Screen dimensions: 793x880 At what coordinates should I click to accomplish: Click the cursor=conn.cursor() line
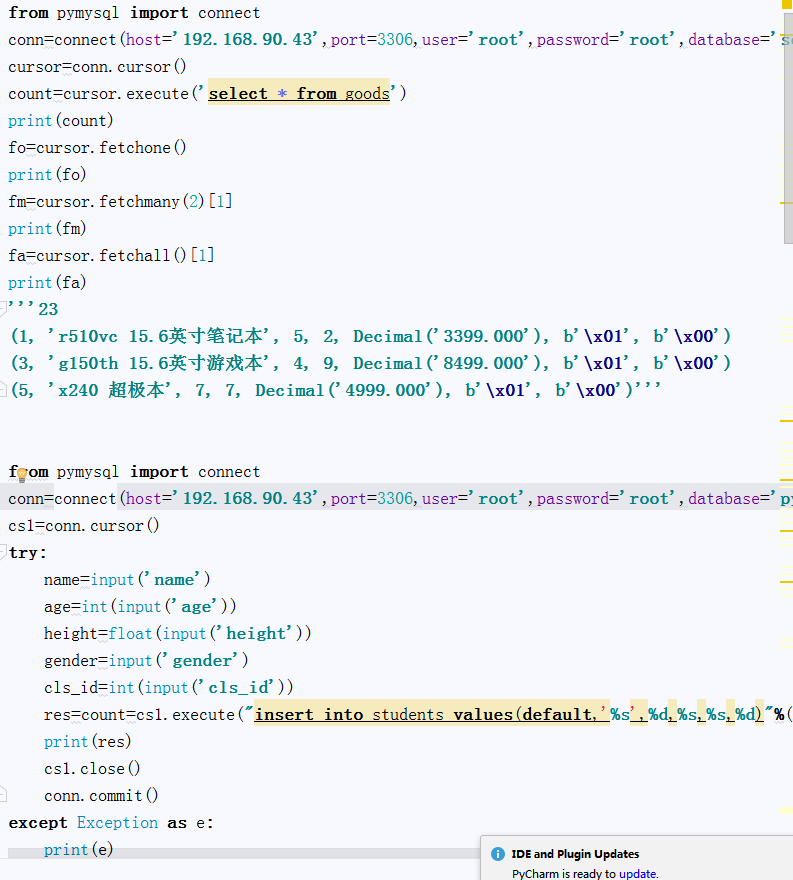tap(97, 67)
